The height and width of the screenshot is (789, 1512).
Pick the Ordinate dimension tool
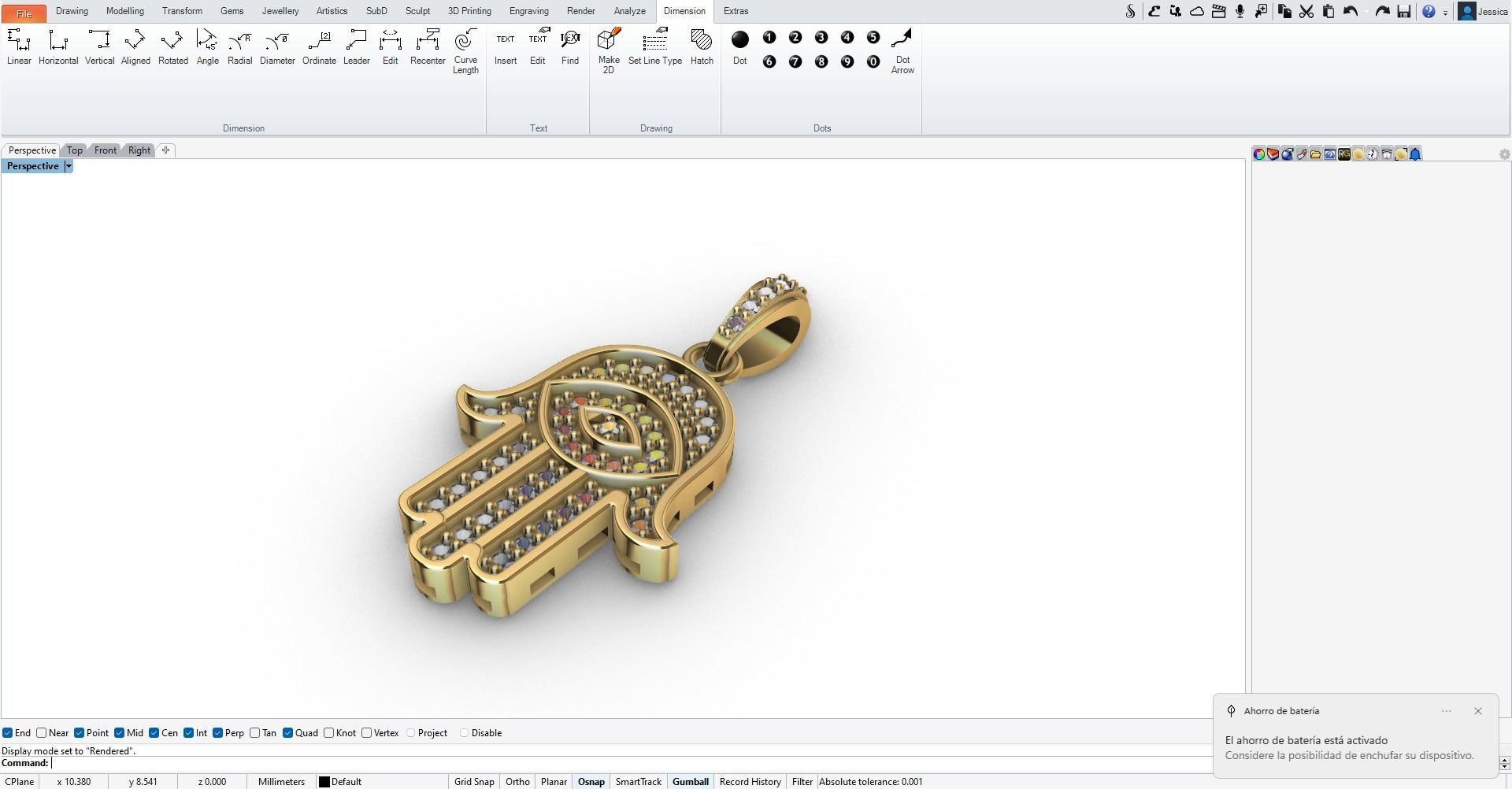(x=319, y=47)
